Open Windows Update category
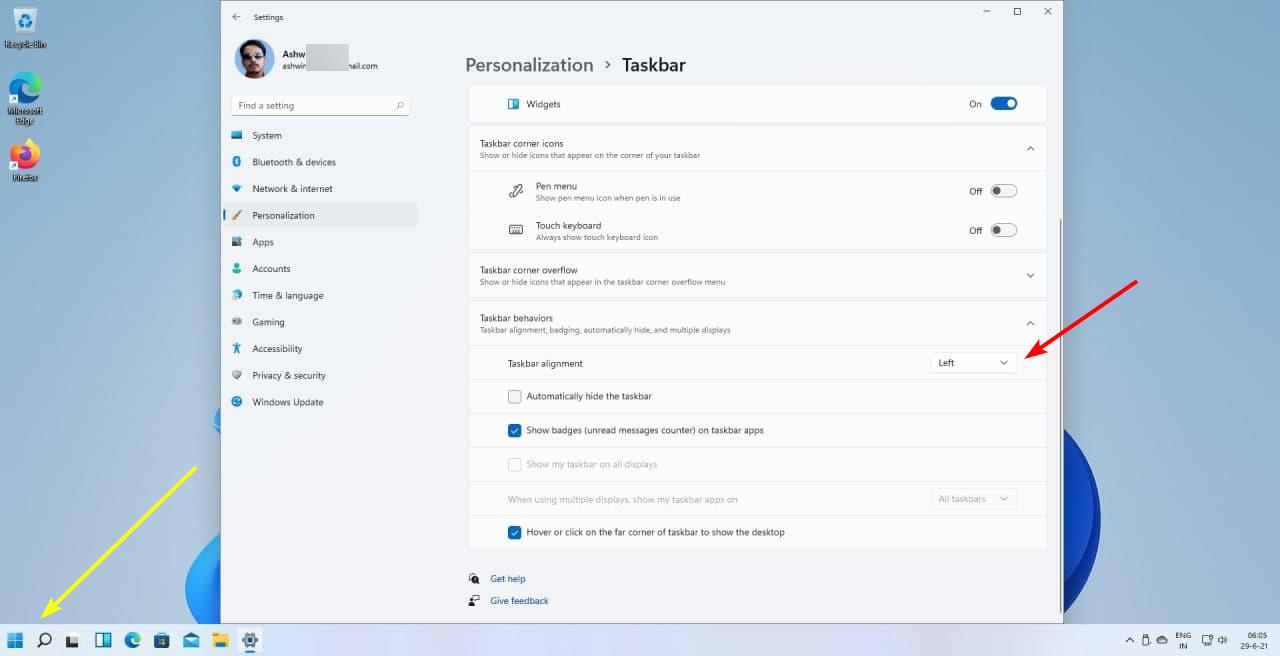 pos(320,402)
